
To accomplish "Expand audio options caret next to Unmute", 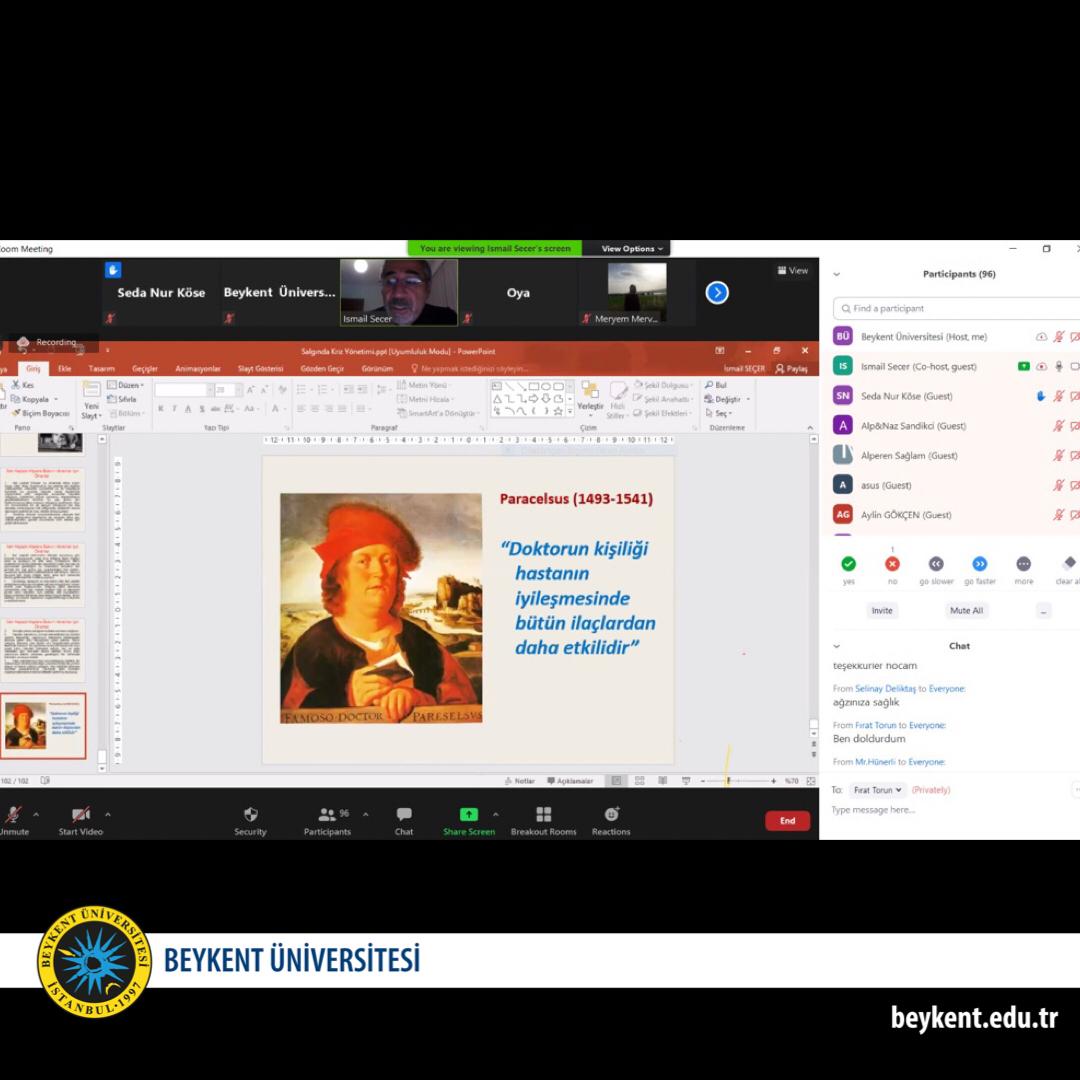I will point(36,814).
